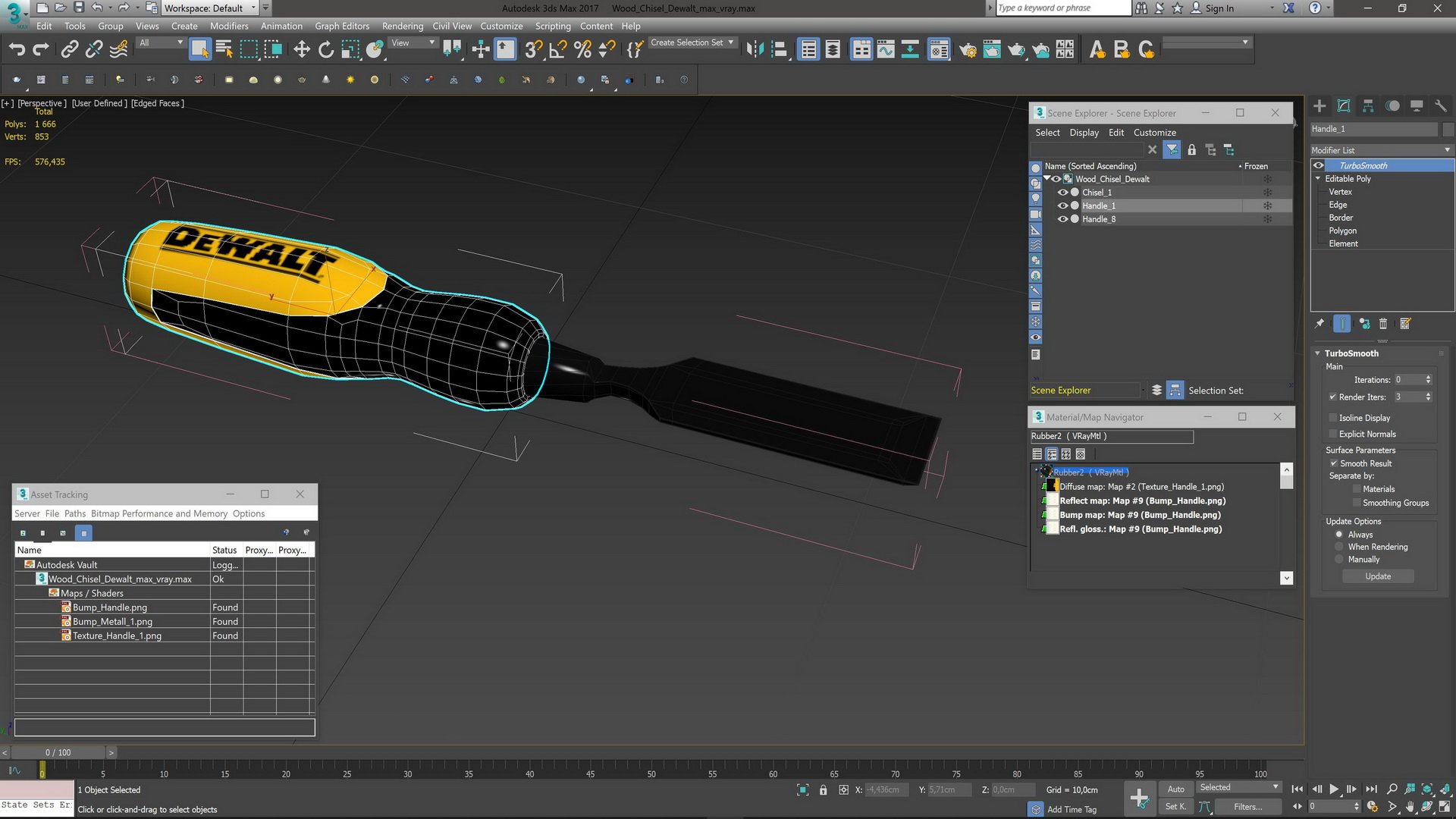1456x819 pixels.
Task: Toggle the Angle Snap button
Action: click(558, 49)
